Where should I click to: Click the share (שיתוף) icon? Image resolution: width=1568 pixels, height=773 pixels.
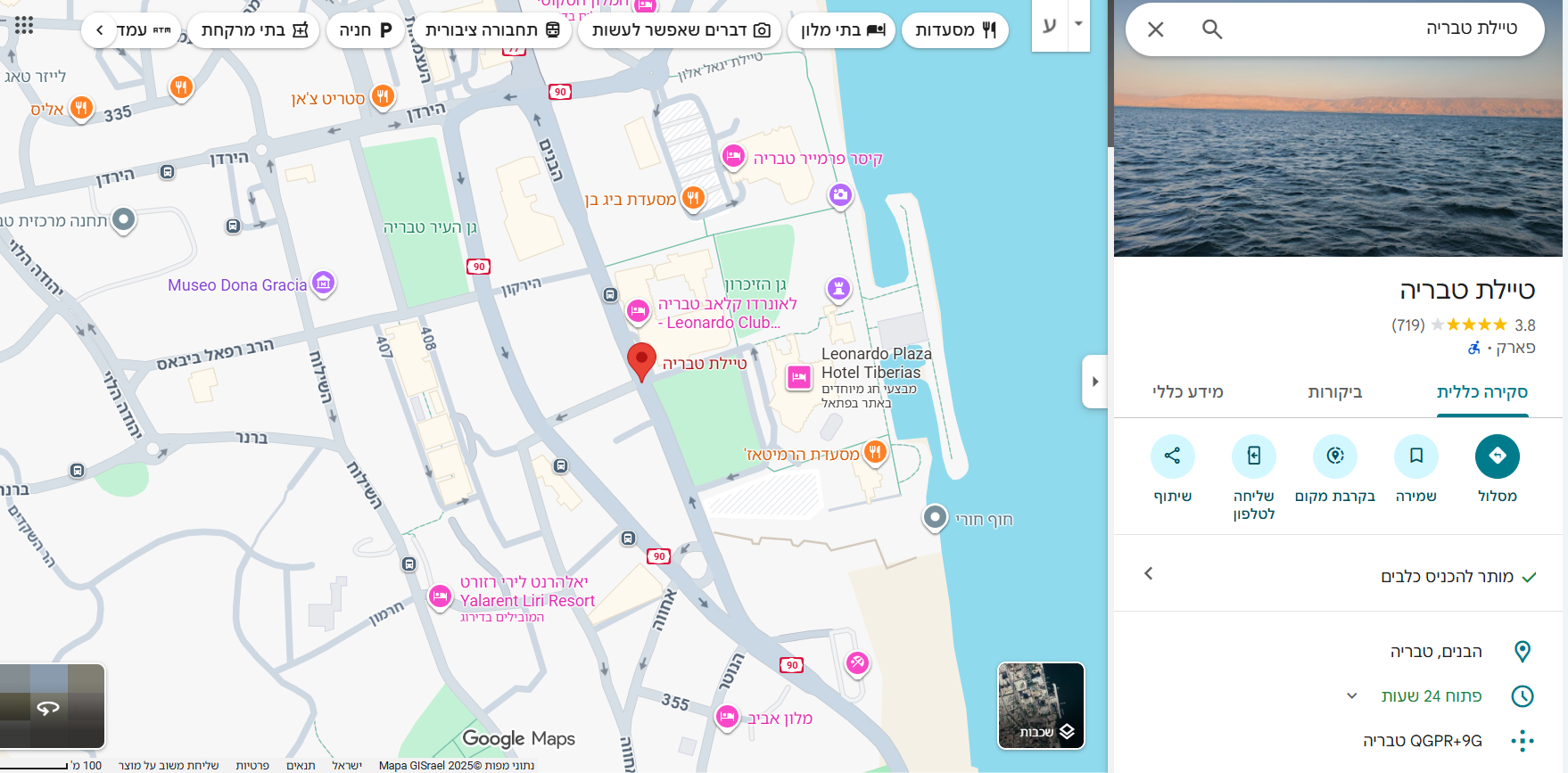pos(1172,456)
